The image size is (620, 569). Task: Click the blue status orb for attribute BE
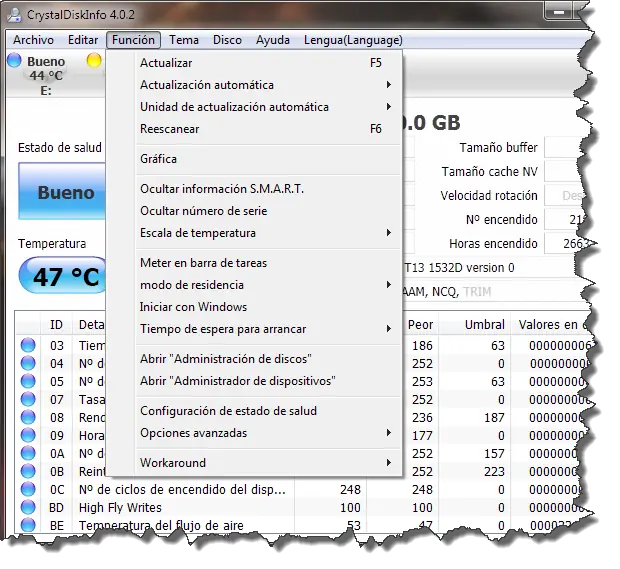28,525
